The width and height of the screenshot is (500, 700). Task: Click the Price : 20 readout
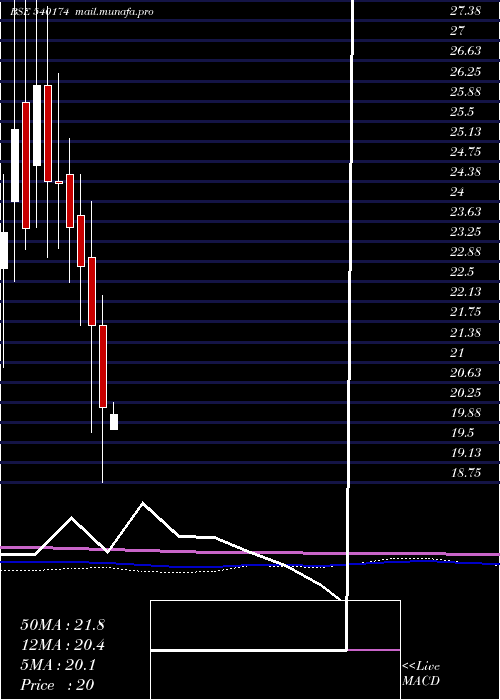pos(57,685)
